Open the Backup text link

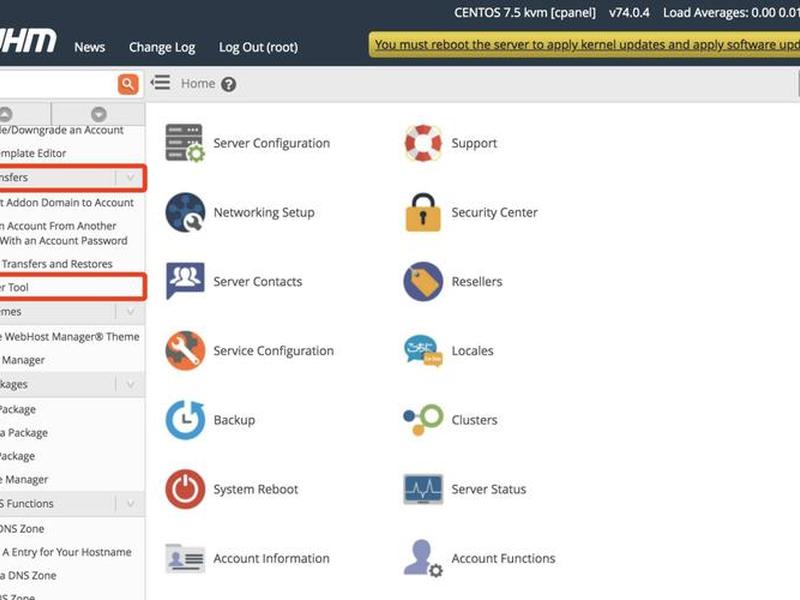pyautogui.click(x=234, y=420)
